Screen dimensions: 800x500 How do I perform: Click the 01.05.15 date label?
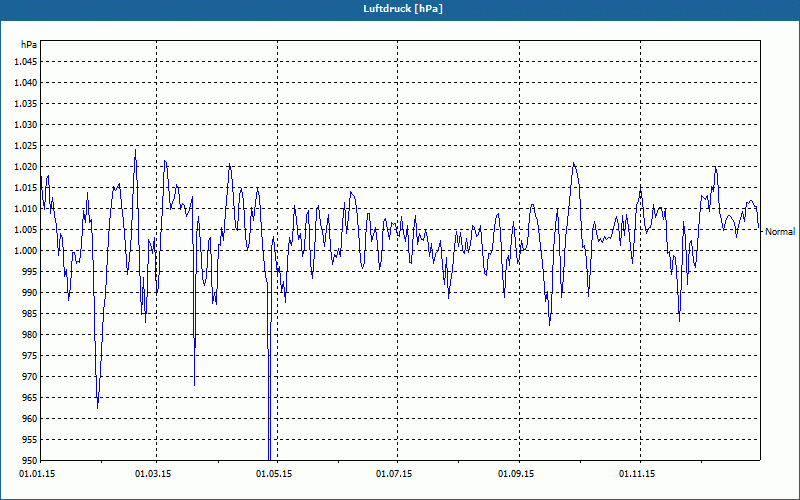click(x=274, y=474)
